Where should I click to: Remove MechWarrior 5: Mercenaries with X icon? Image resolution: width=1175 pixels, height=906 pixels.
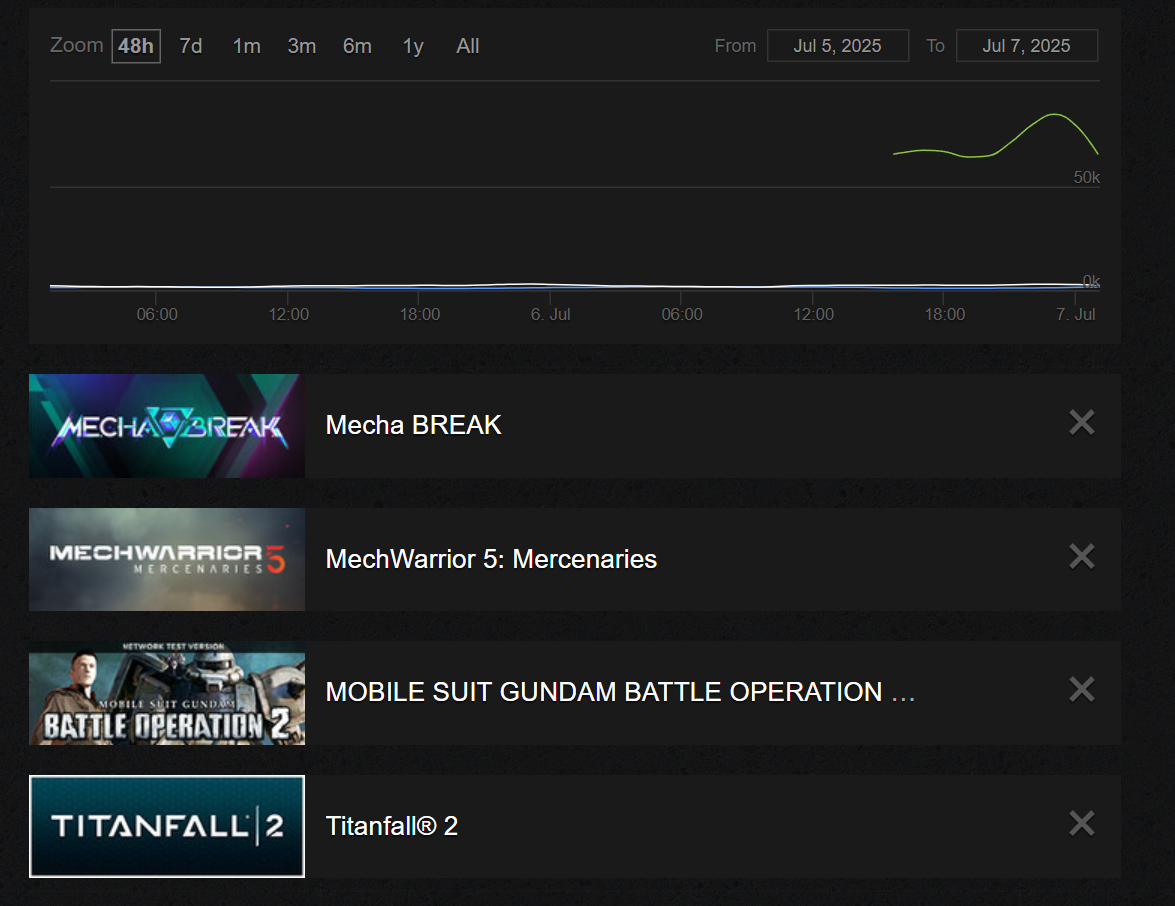1081,557
